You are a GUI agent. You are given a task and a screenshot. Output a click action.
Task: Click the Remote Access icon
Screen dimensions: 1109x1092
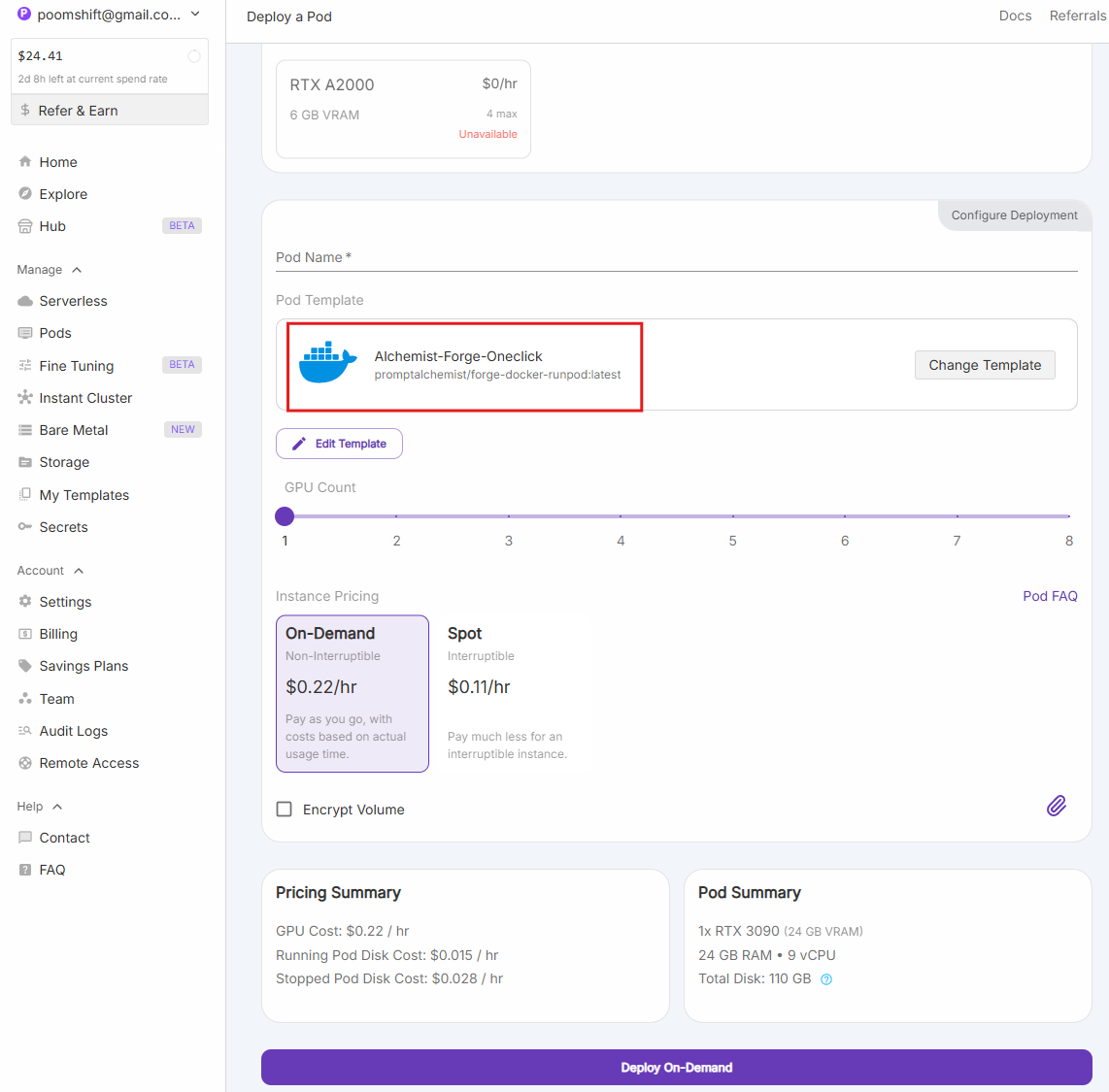[x=25, y=763]
